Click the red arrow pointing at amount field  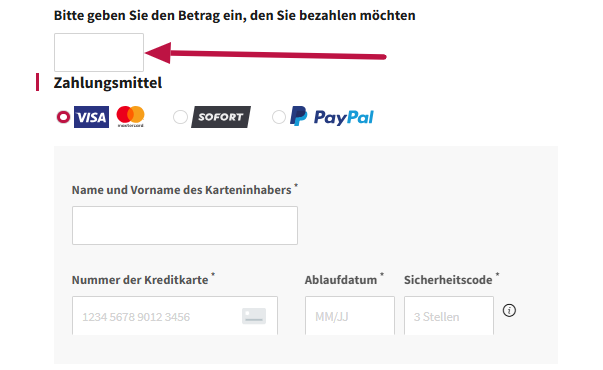click(x=265, y=53)
